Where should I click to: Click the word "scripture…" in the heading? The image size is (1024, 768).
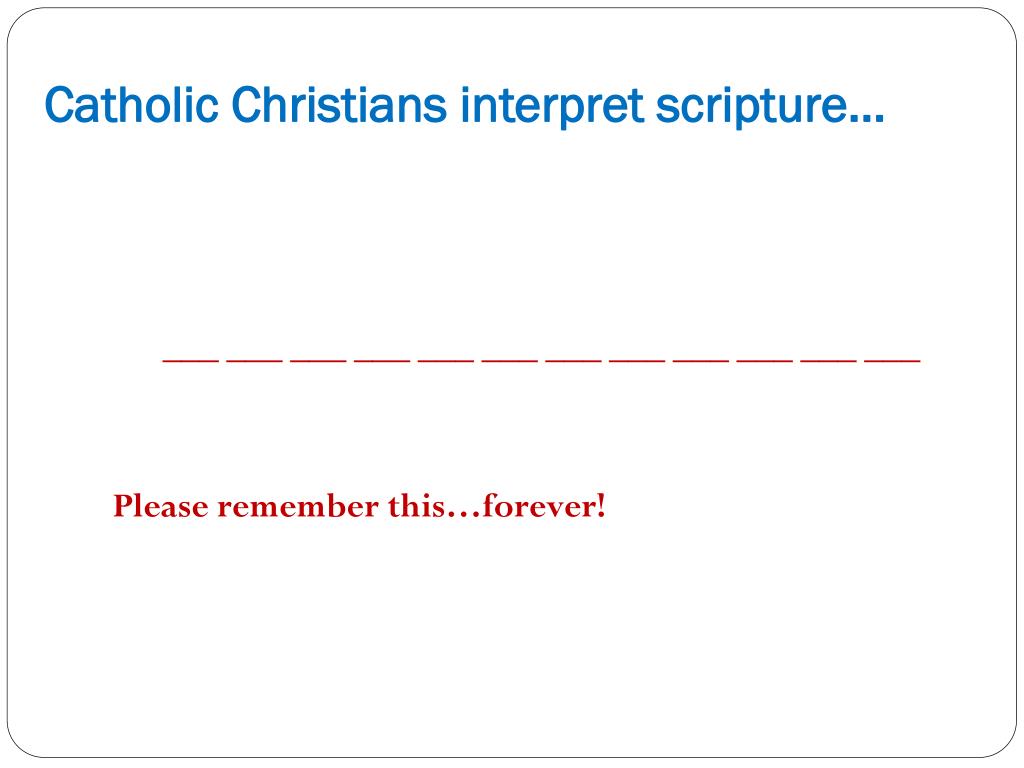770,106
